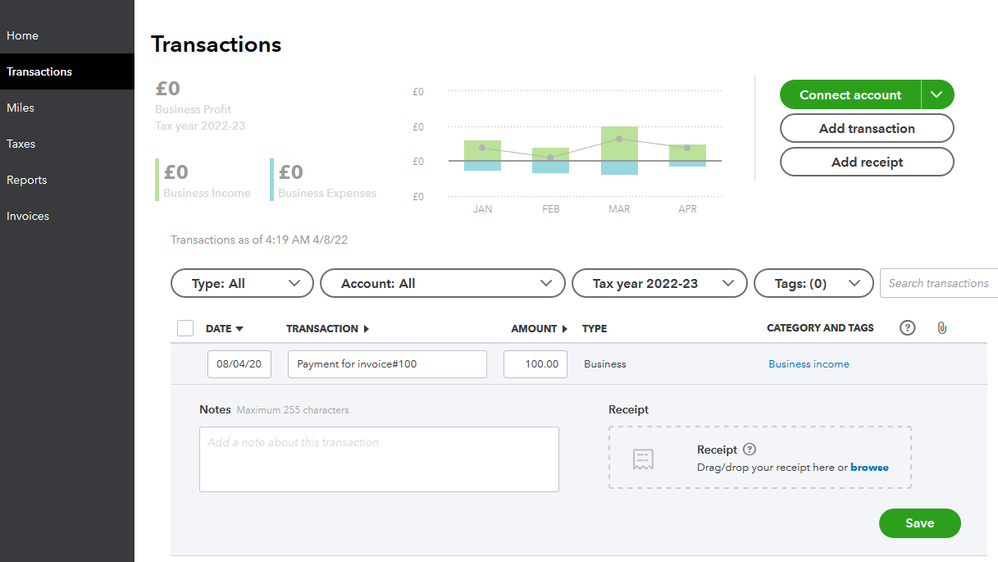Expand the Tax year 2022-23 dropdown
The height and width of the screenshot is (562, 998).
[658, 284]
